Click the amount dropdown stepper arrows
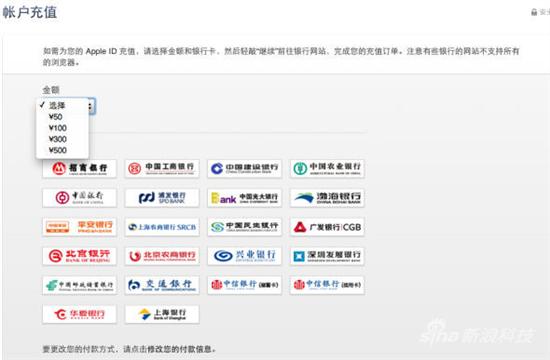 pos(91,106)
